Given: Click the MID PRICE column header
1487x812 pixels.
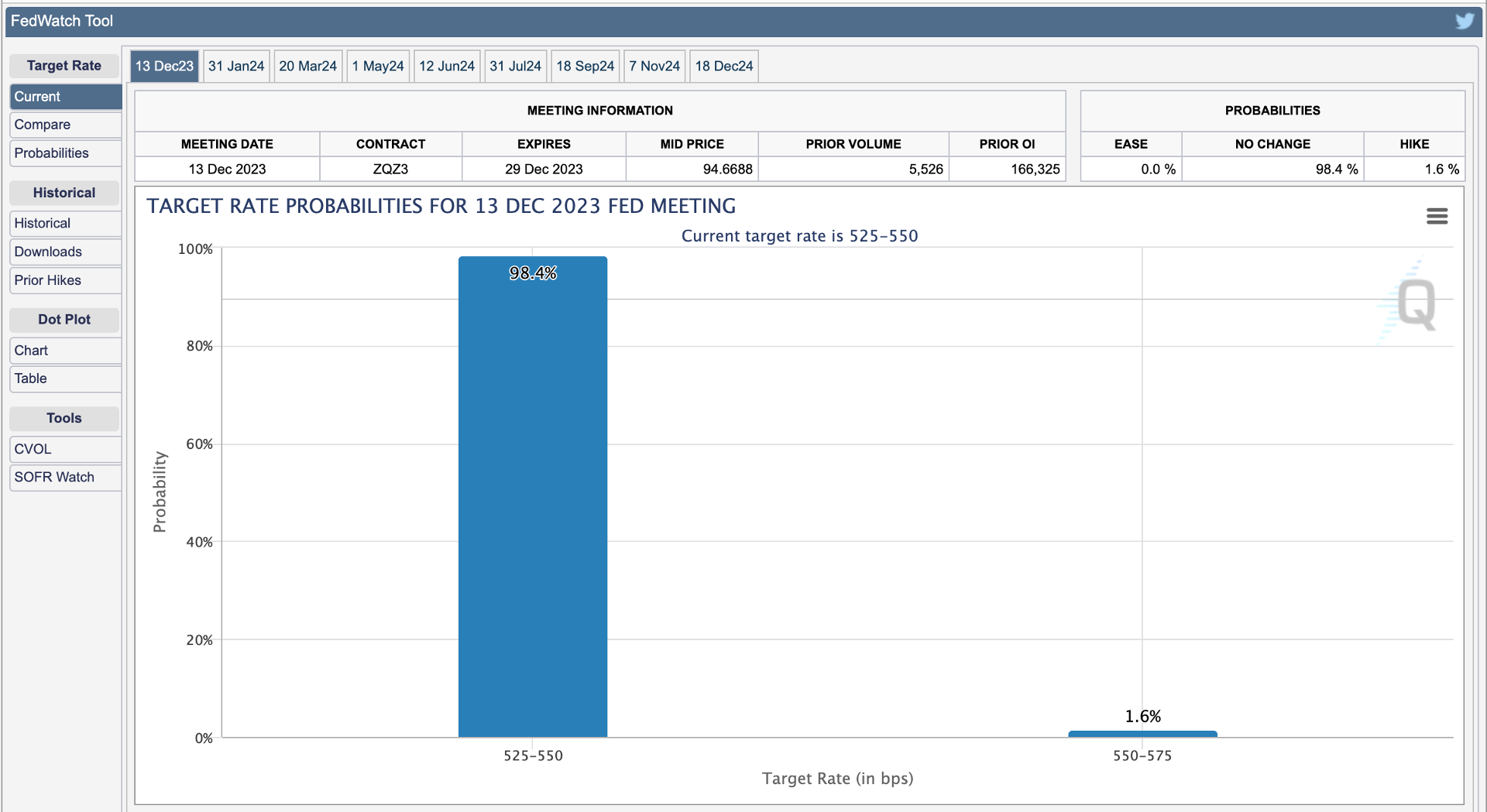Looking at the screenshot, I should (x=692, y=144).
